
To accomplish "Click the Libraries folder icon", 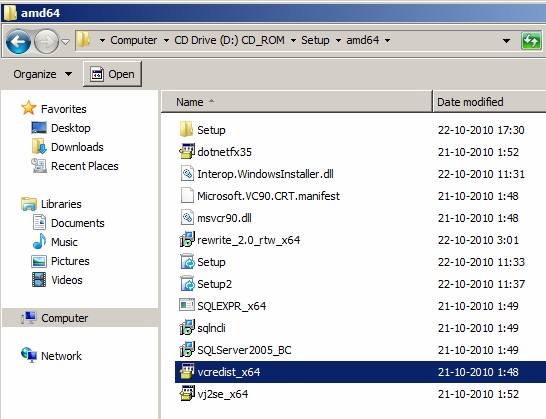I will [x=29, y=203].
